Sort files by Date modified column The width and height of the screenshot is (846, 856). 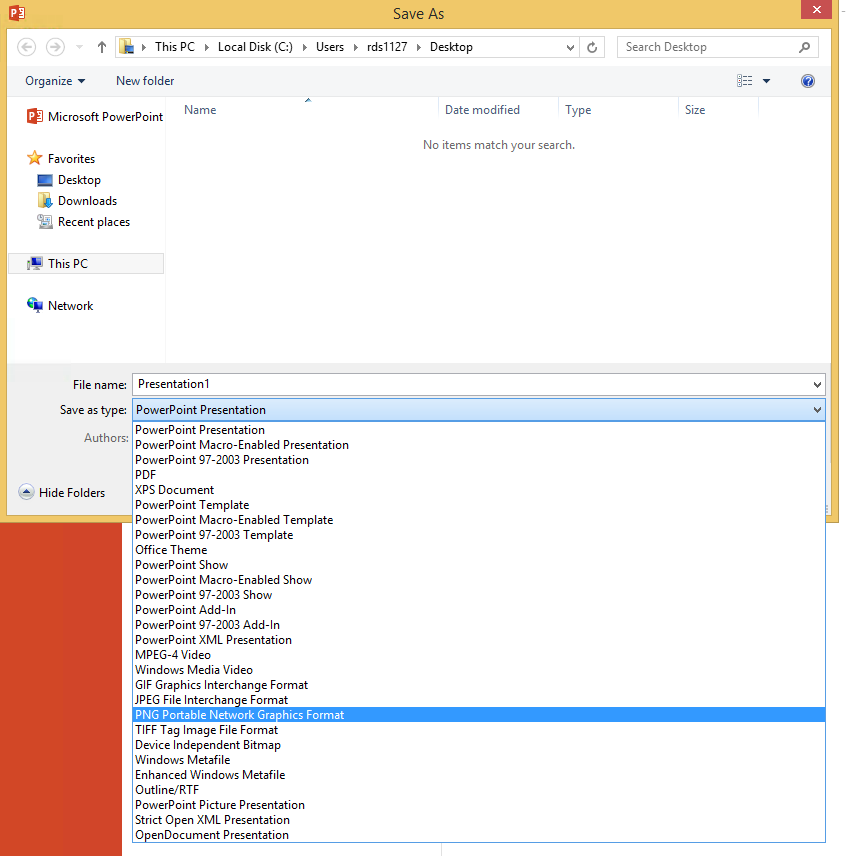(482, 110)
